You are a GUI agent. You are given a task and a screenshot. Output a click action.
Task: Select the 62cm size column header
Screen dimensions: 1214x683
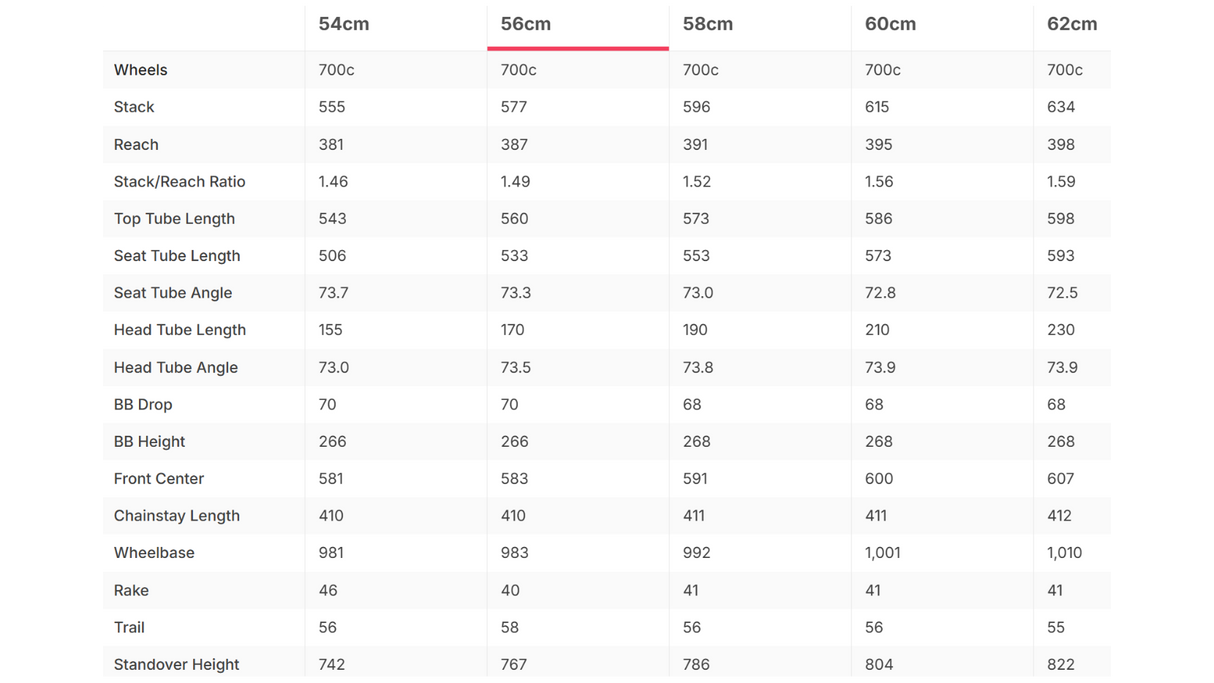pos(1072,24)
